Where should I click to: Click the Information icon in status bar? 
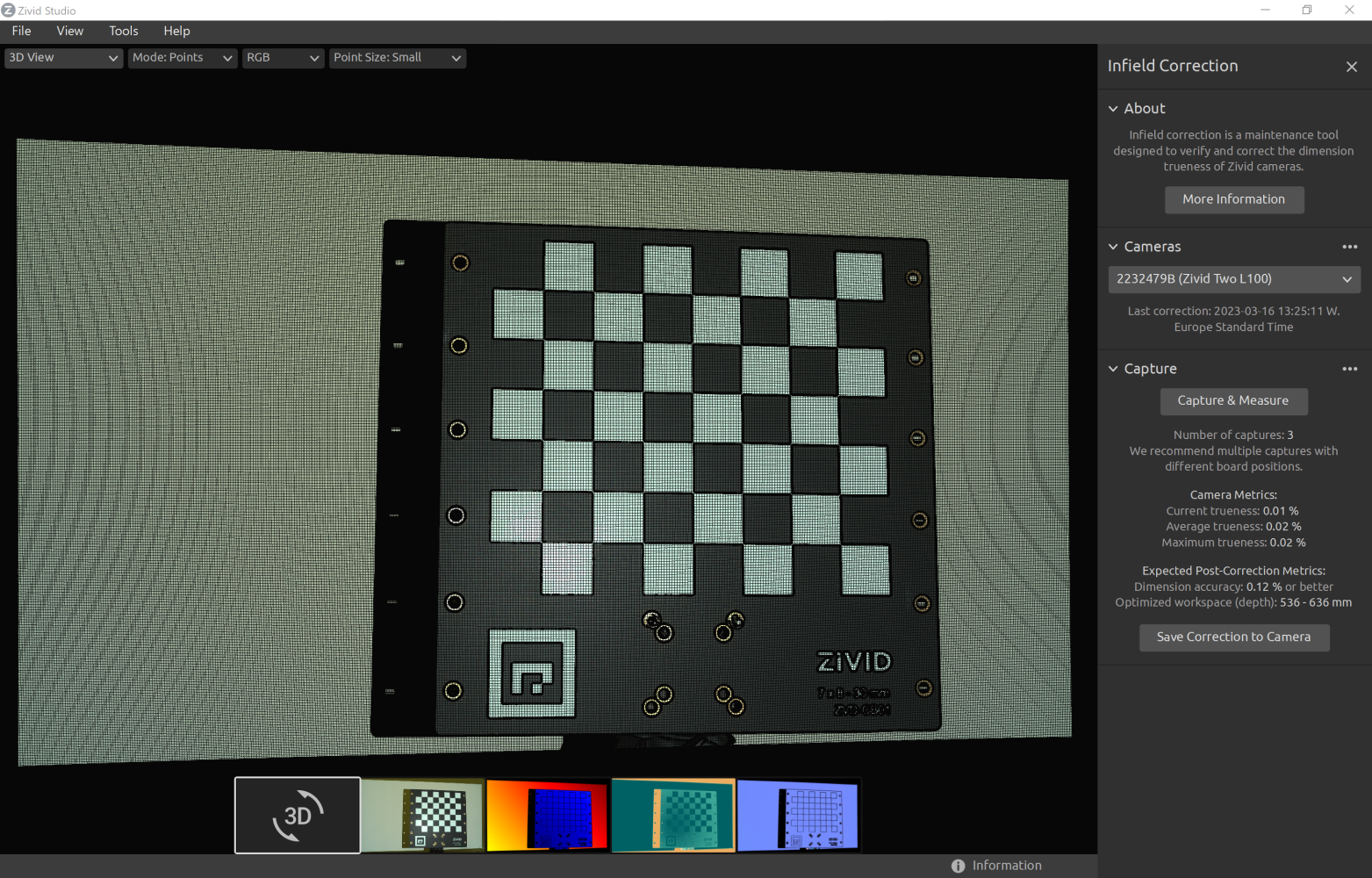point(958,866)
